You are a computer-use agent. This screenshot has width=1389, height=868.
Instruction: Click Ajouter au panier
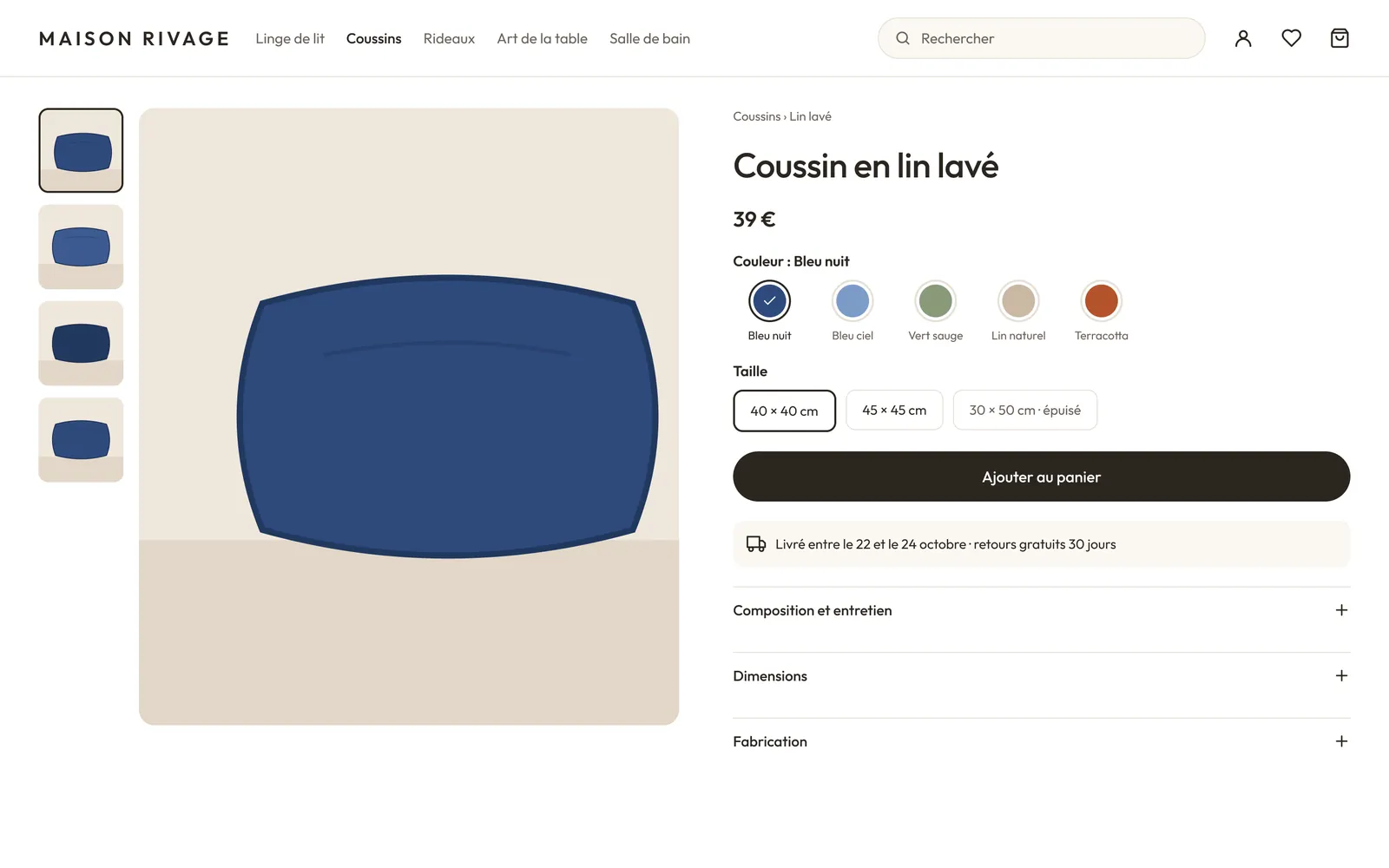point(1041,477)
